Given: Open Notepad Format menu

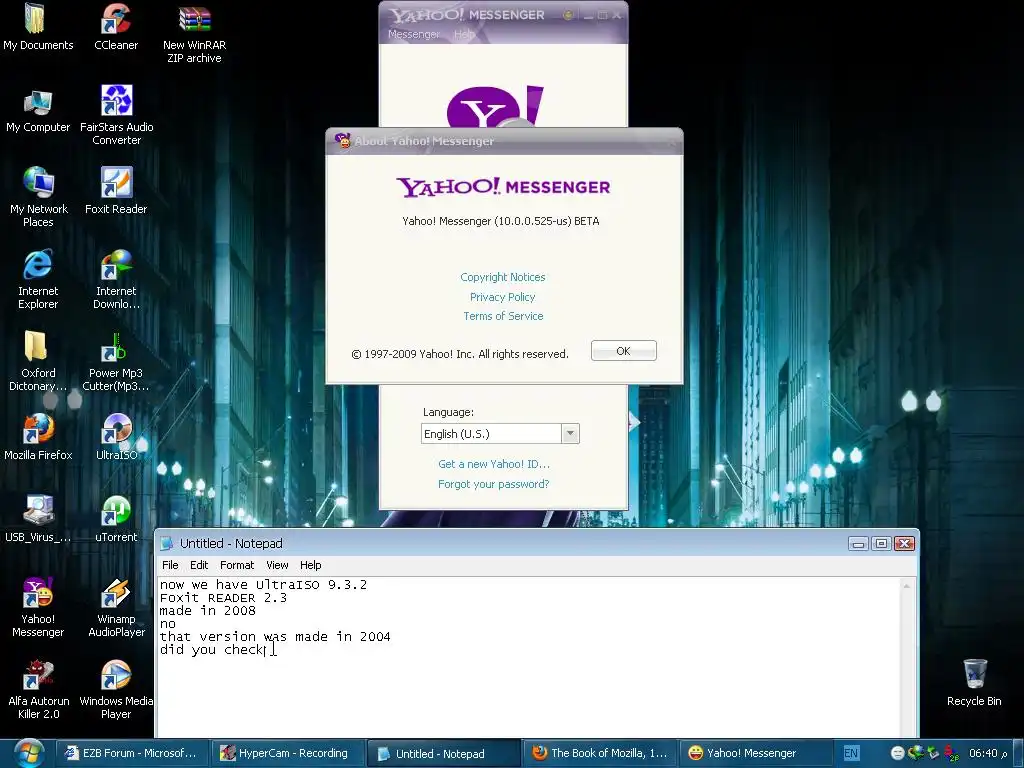Looking at the screenshot, I should click(x=236, y=565).
